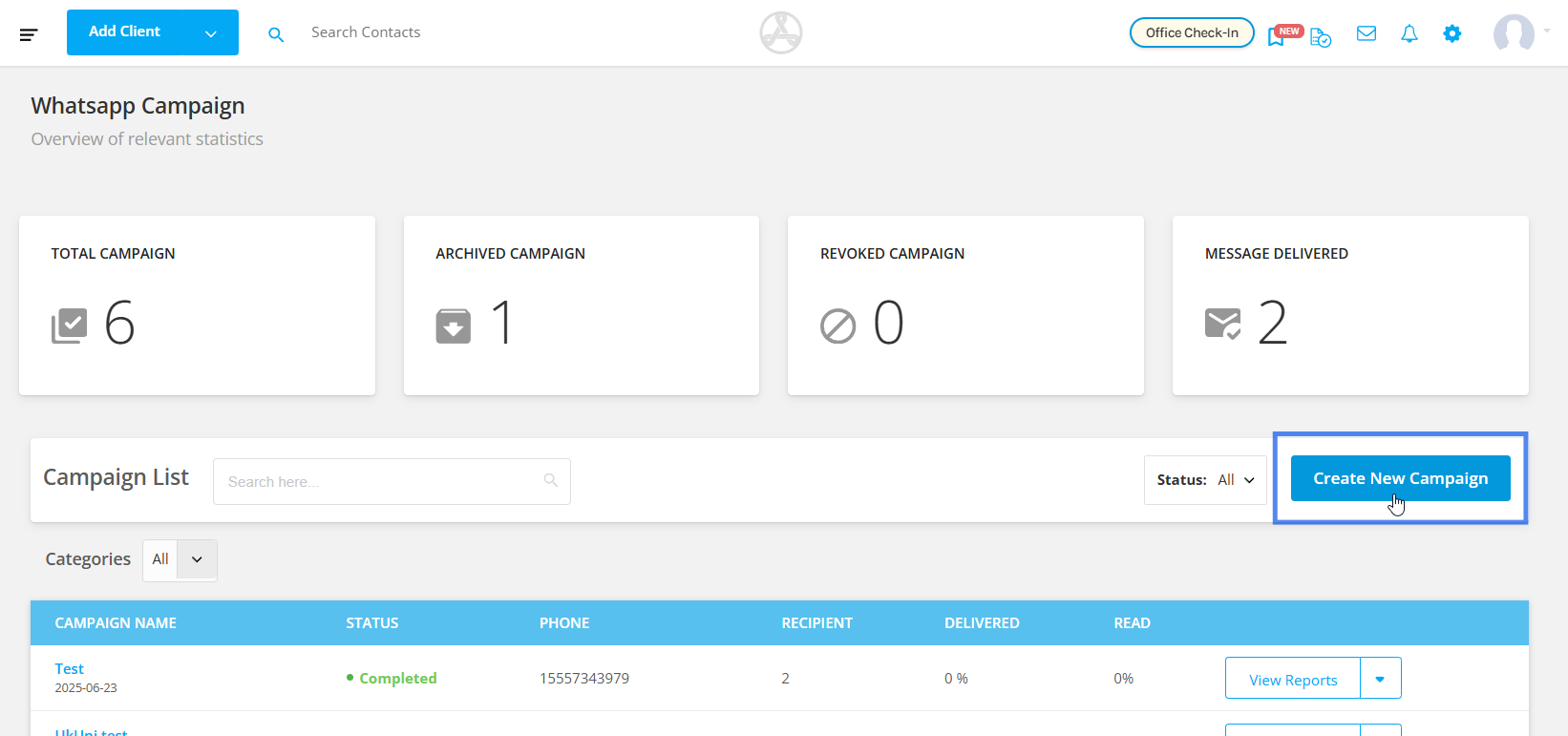Click the READ column header
The height and width of the screenshot is (736, 1568).
click(1133, 623)
